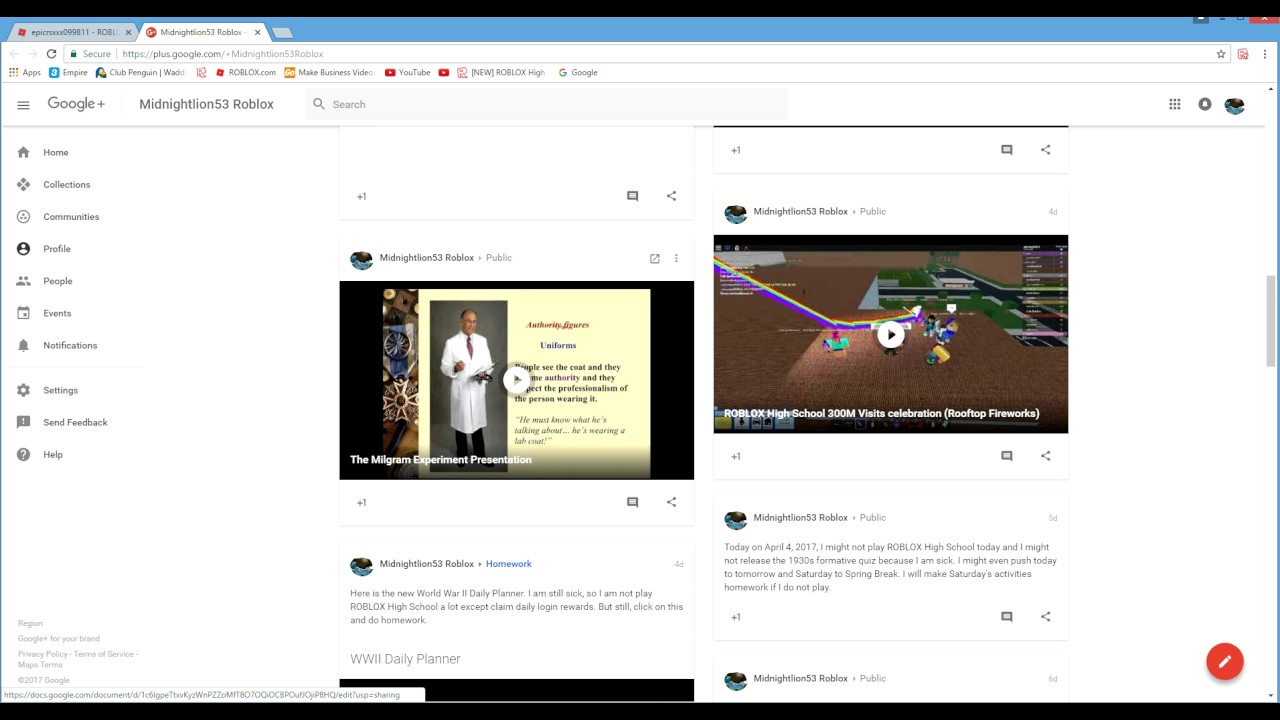Open the Club Penguin bookmark
Image resolution: width=1280 pixels, height=720 pixels.
point(140,72)
